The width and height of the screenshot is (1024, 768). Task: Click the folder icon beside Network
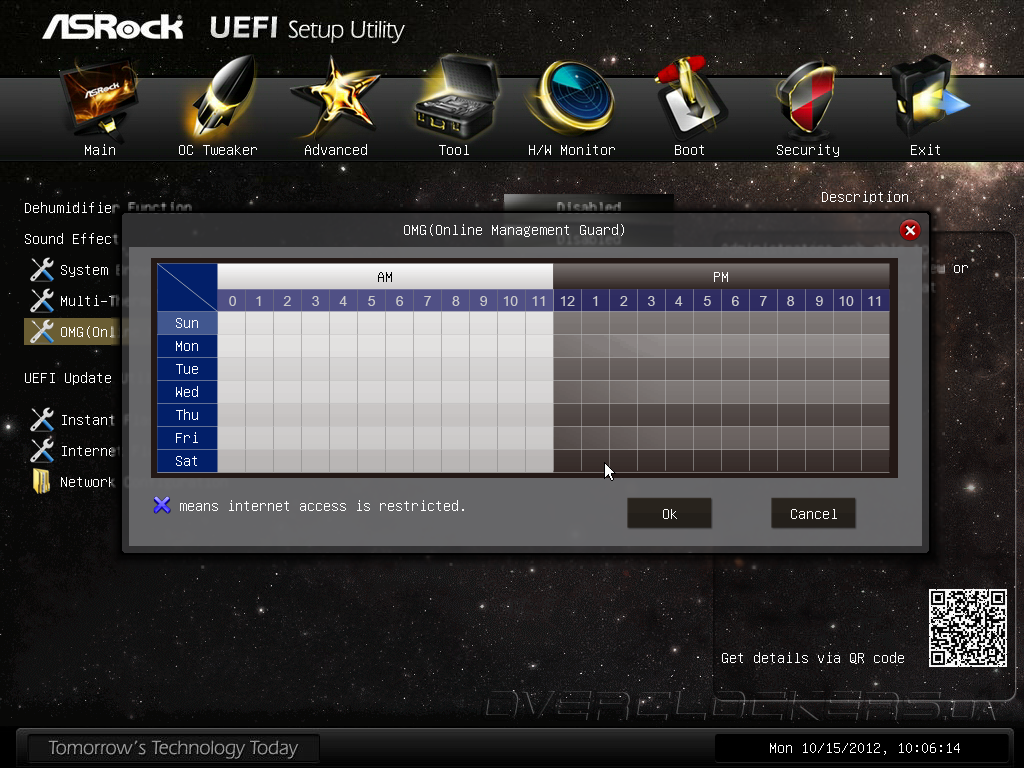[41, 481]
